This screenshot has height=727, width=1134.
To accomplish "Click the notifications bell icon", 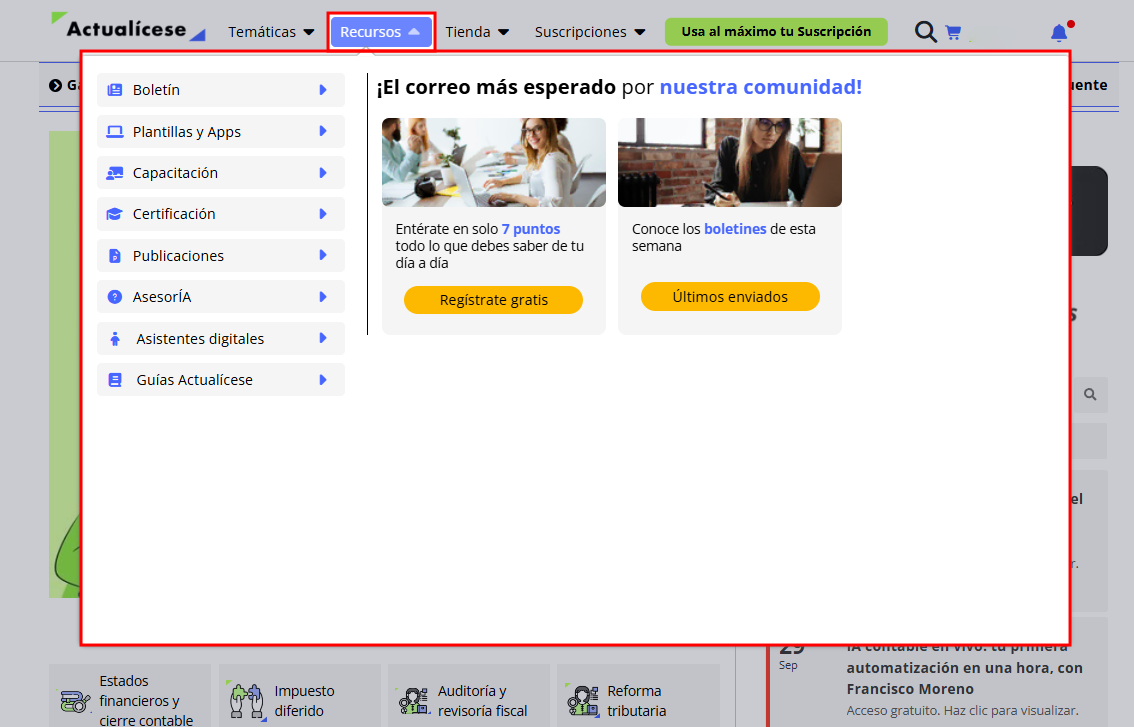I will (x=1059, y=33).
